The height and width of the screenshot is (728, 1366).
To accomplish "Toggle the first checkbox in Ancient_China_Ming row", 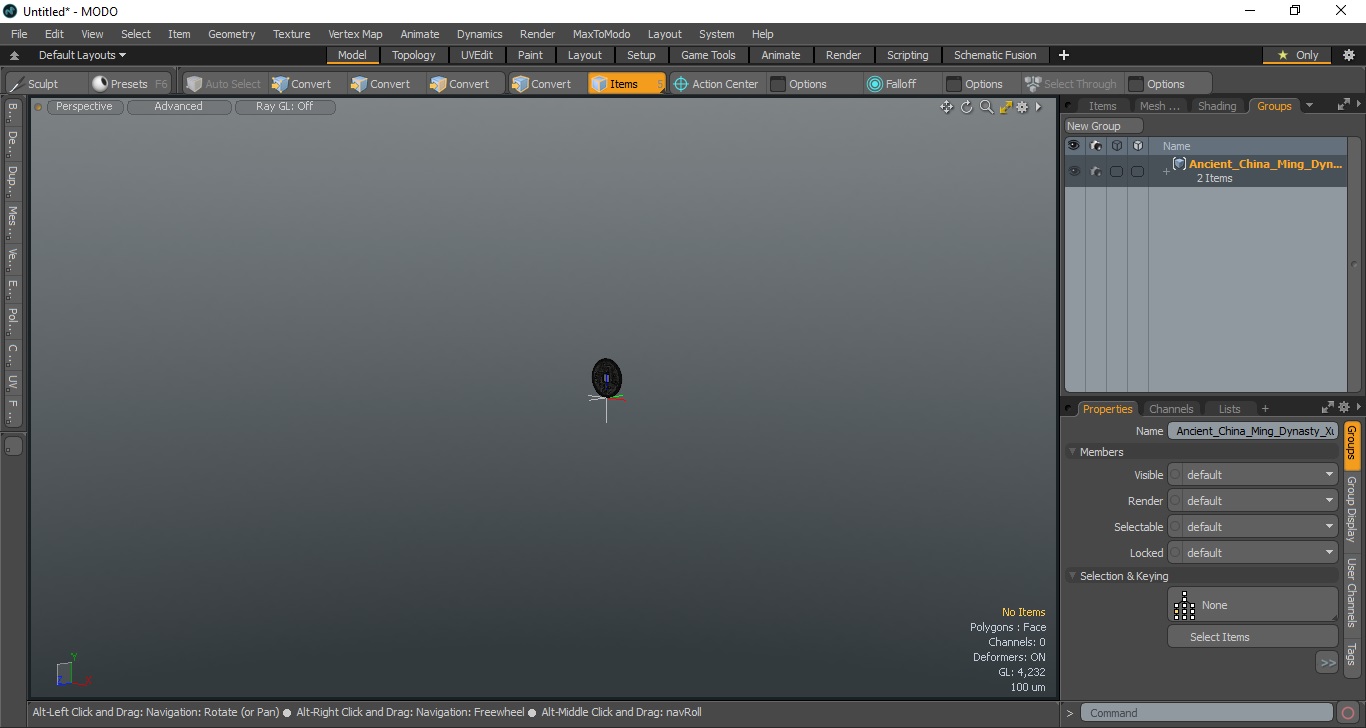I will click(1116, 172).
